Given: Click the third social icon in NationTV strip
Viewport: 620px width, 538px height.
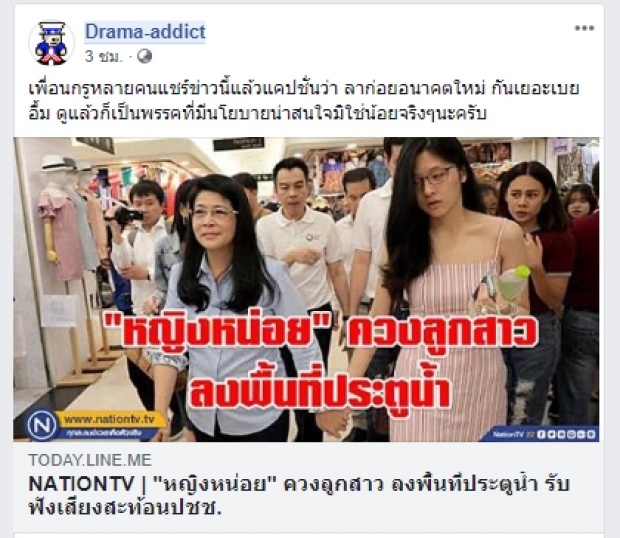Looking at the screenshot, I should 561,434.
